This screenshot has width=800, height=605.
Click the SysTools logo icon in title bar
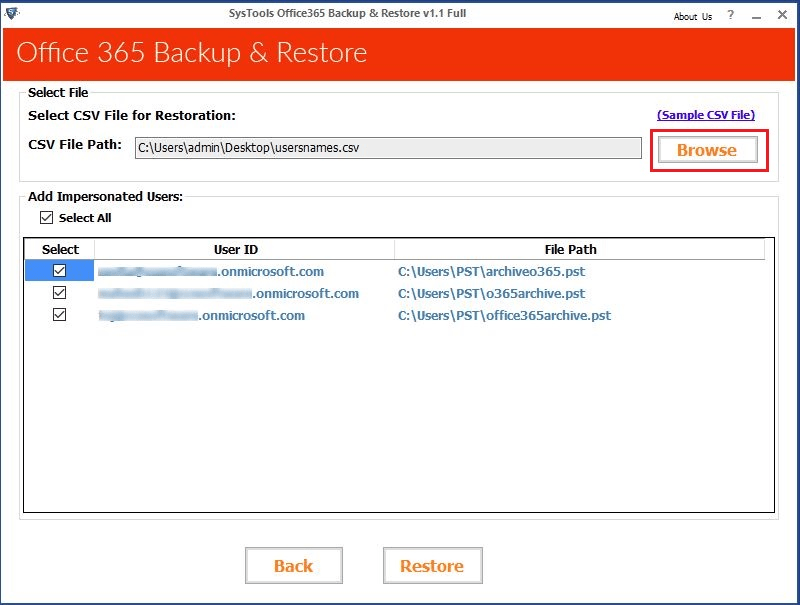coord(12,14)
